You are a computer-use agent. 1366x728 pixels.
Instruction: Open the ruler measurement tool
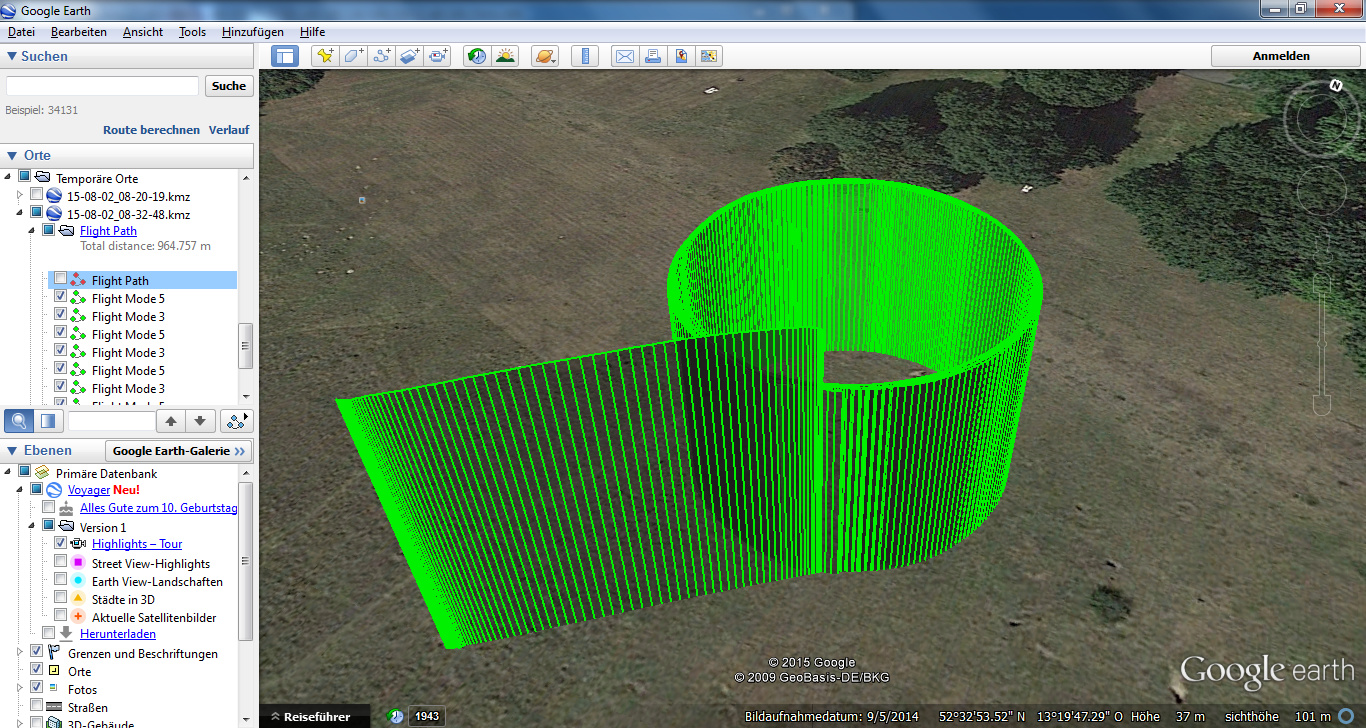click(x=585, y=56)
